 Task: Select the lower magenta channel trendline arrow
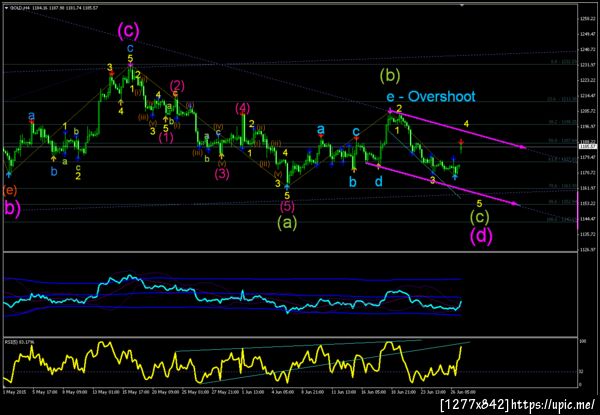coord(443,184)
